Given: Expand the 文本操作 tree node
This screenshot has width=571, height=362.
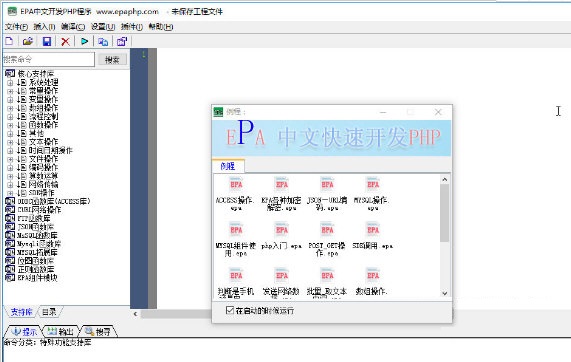Looking at the screenshot, I should pos(10,142).
